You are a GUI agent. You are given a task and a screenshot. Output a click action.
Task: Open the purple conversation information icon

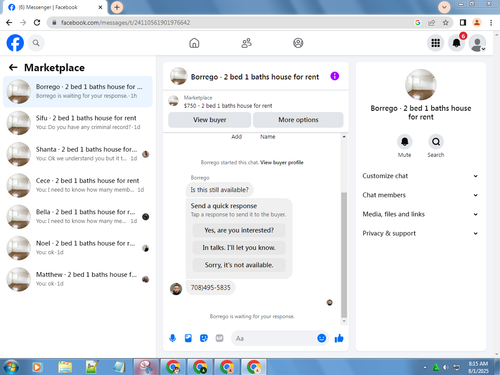(x=334, y=76)
